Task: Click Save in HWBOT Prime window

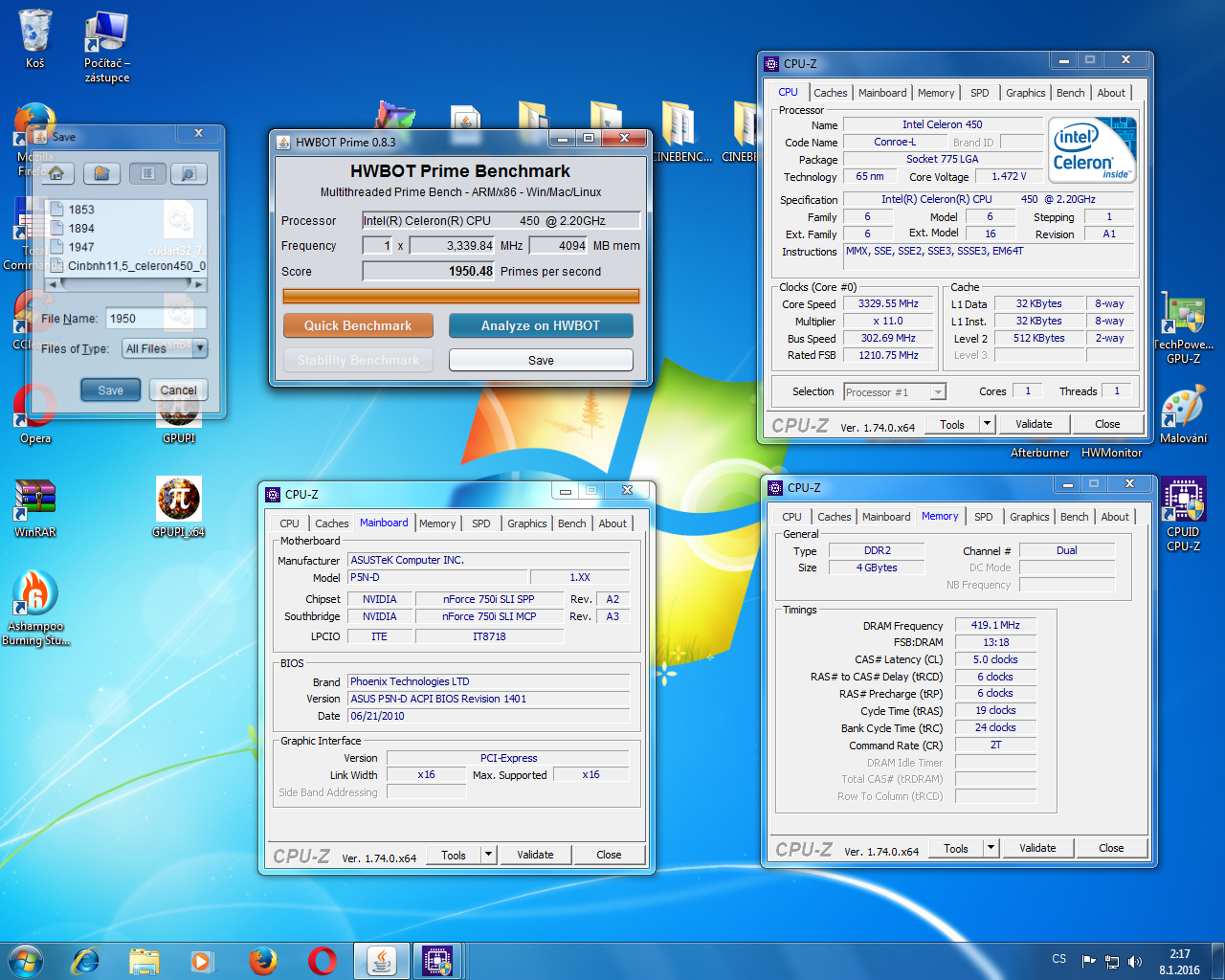Action: 541,360
